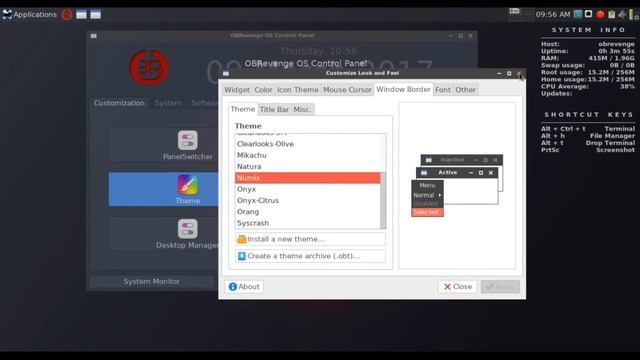
Task: Switch to the Widget tab
Action: [x=237, y=90]
